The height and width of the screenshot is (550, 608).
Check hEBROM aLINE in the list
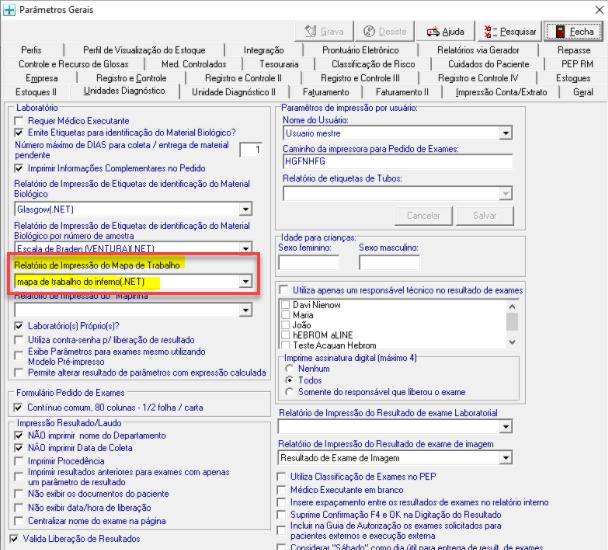285,335
